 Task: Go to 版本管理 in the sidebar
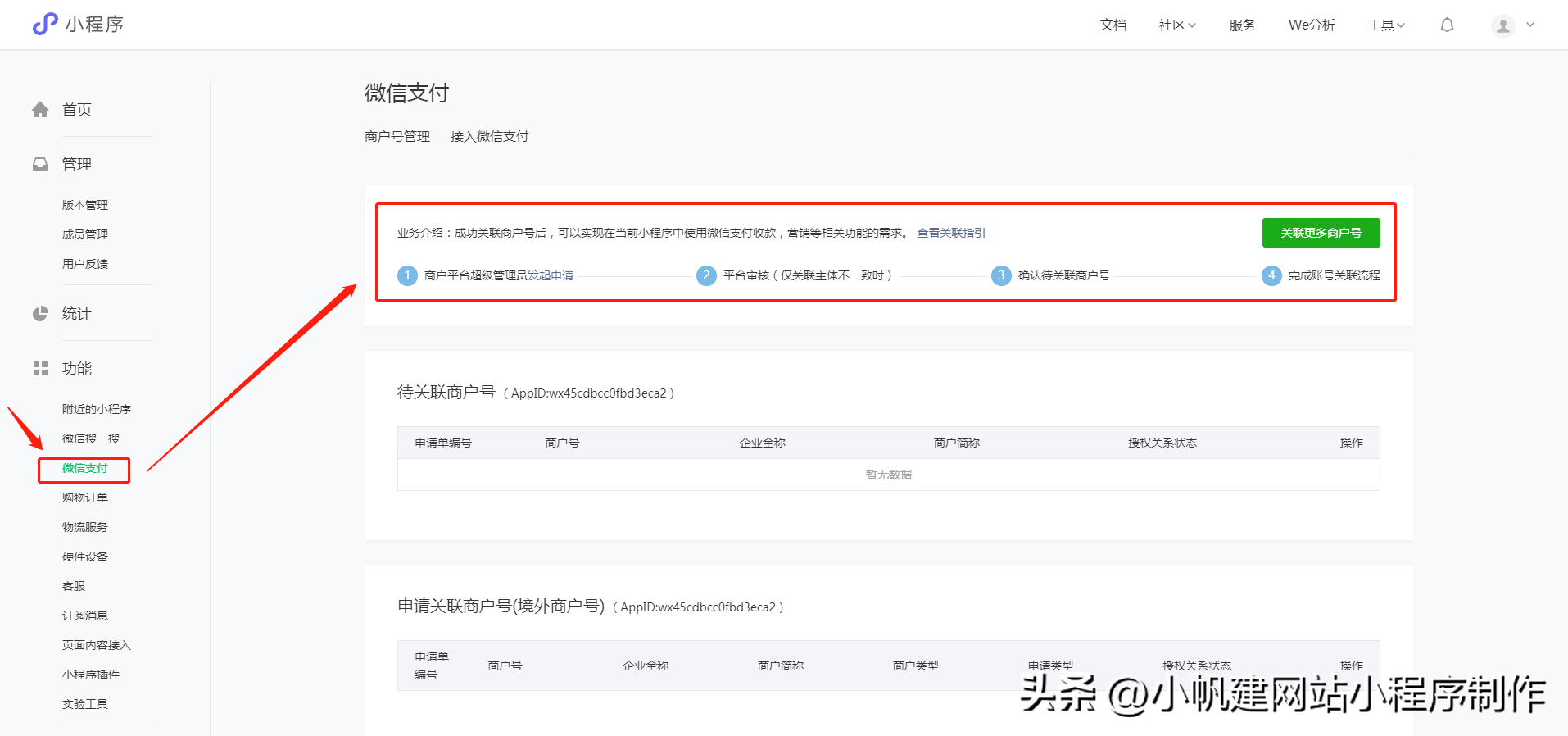tap(85, 205)
